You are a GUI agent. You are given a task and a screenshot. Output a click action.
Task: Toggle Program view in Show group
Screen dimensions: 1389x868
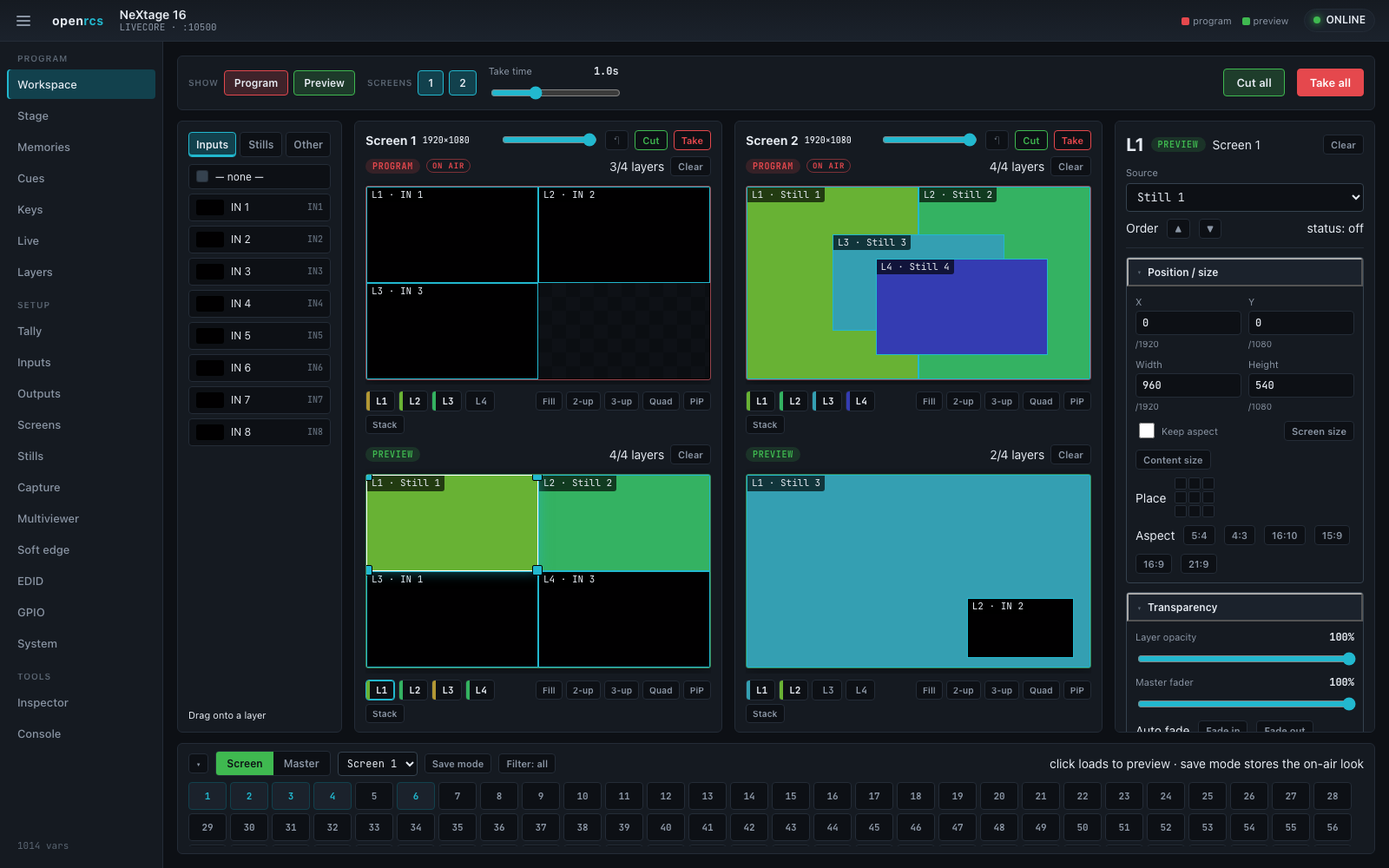pyautogui.click(x=256, y=83)
